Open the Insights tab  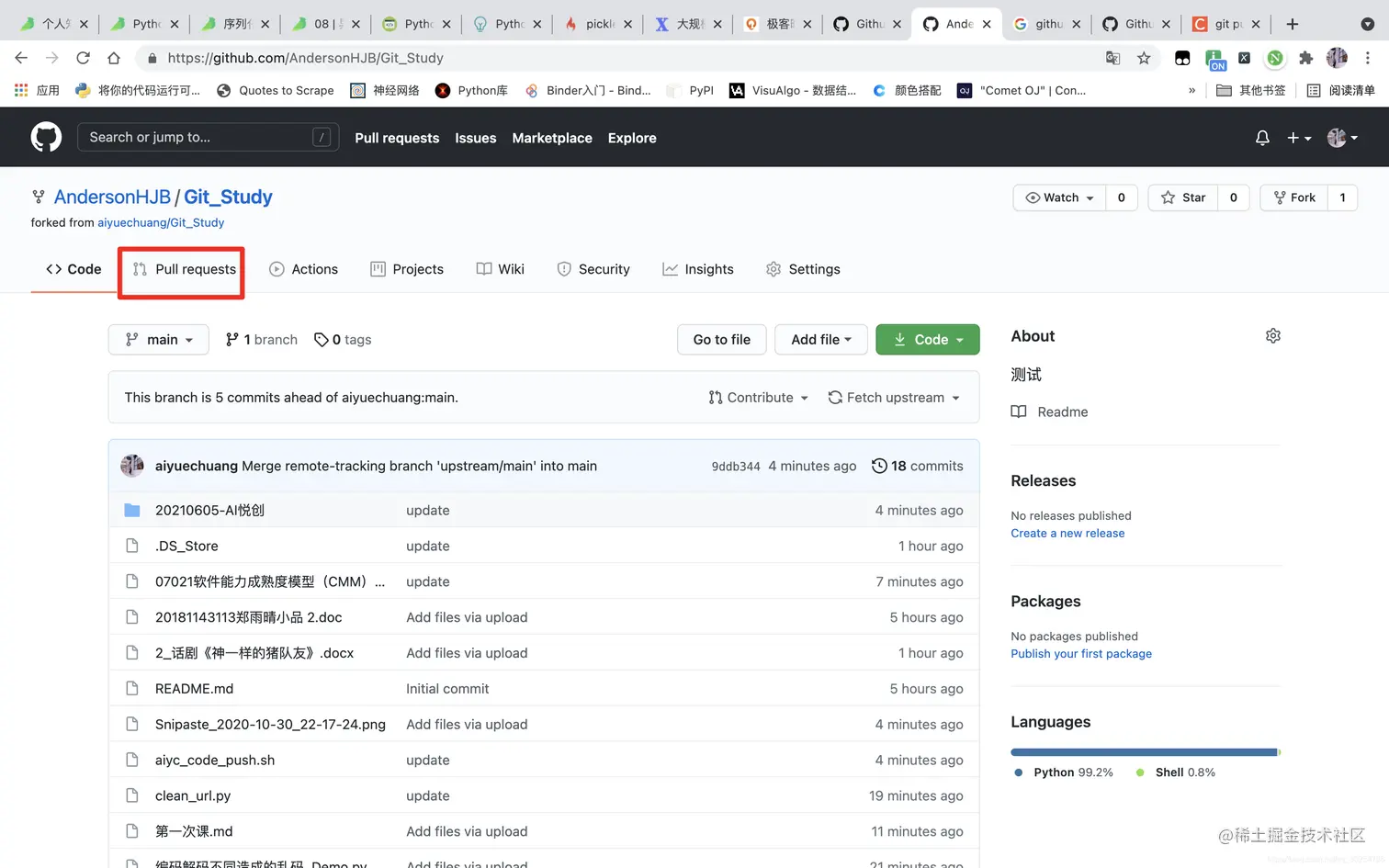(698, 269)
